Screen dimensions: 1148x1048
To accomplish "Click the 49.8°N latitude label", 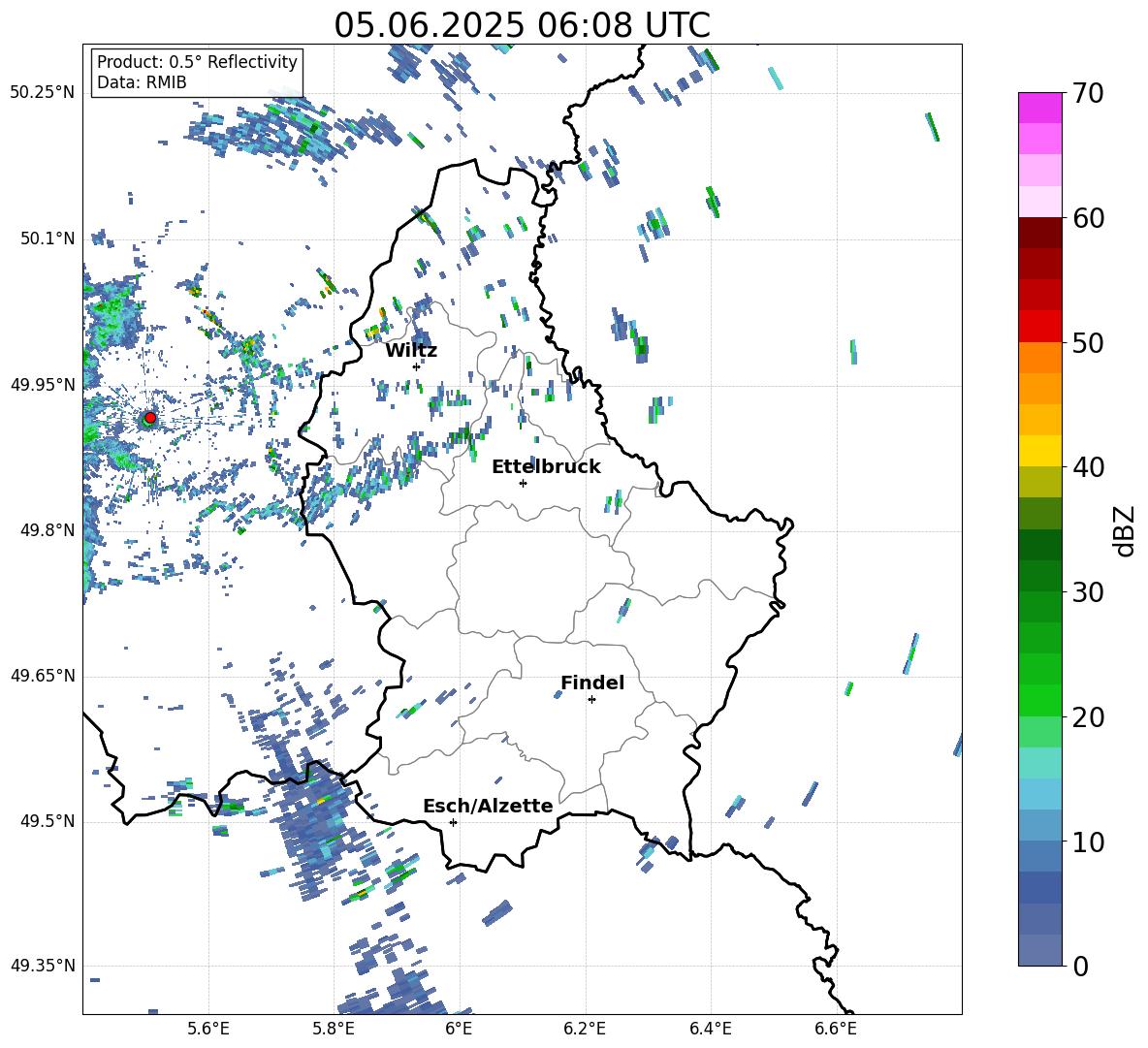I will (47, 530).
